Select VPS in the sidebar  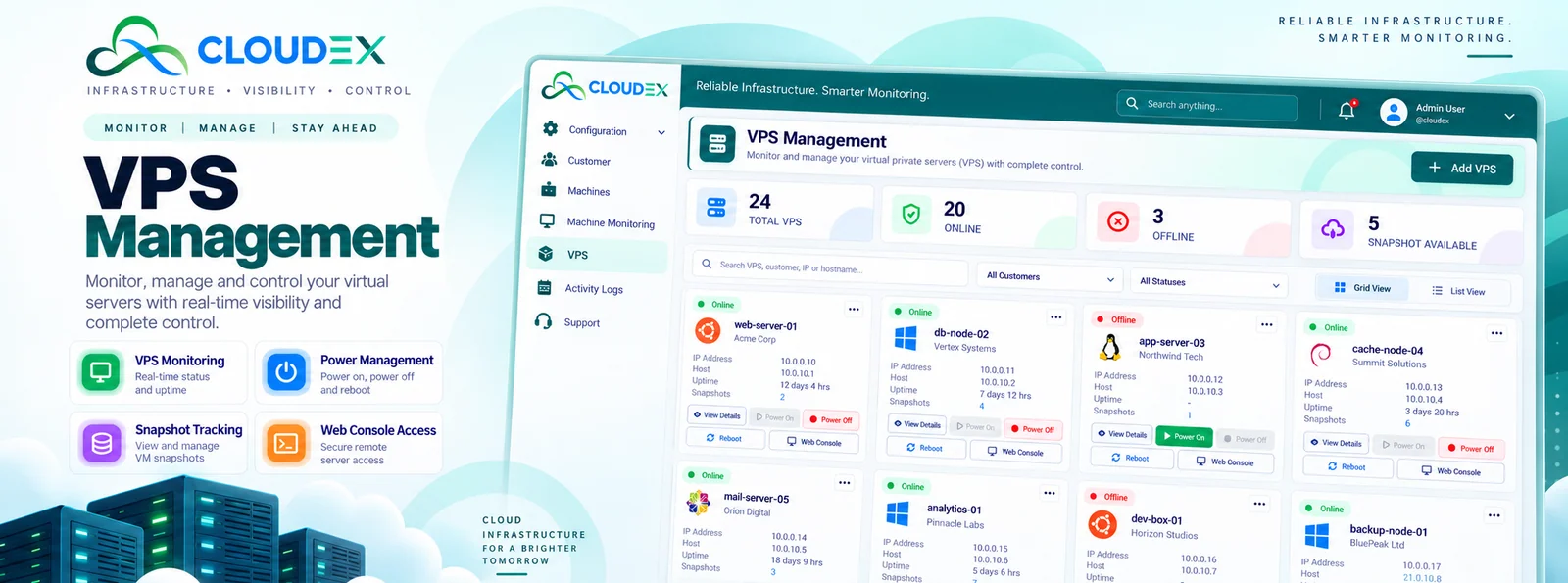click(x=598, y=255)
